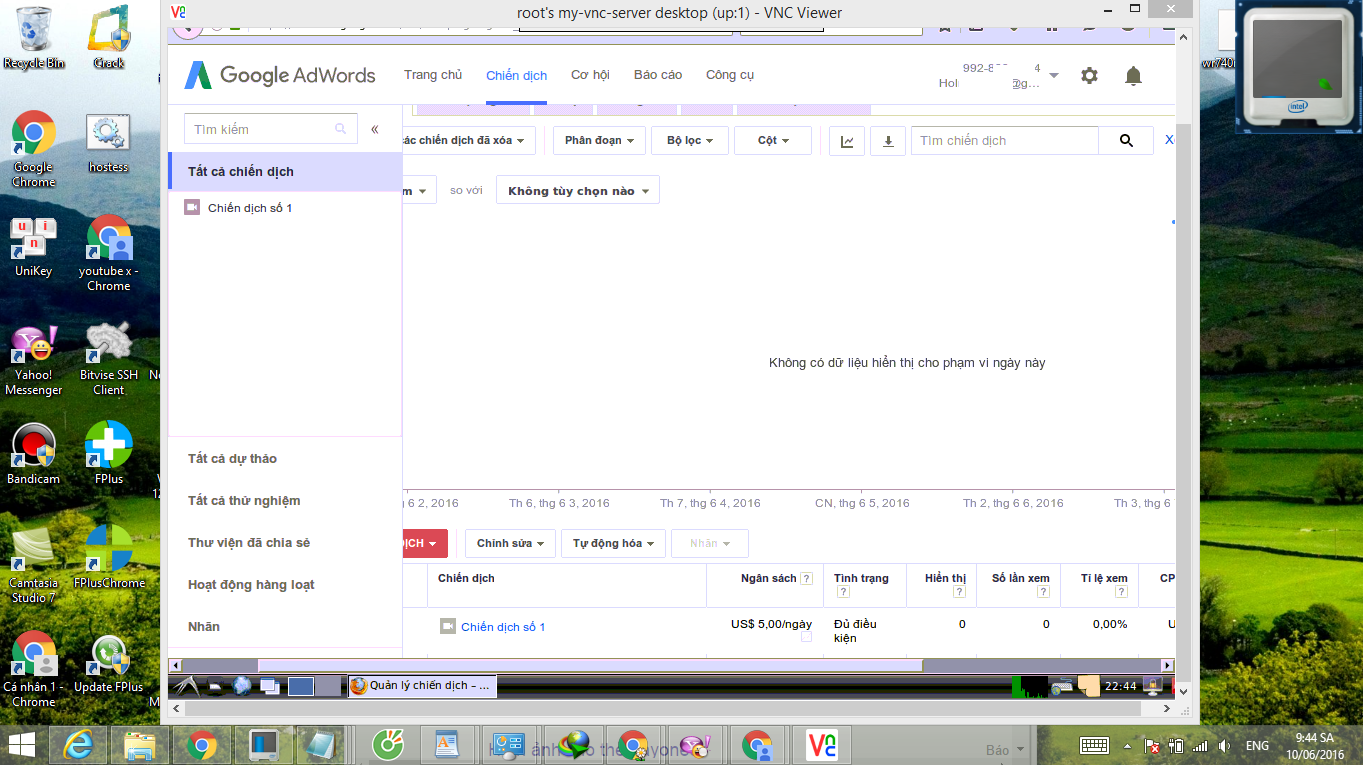Open UniKey desktop shortcut

33,248
